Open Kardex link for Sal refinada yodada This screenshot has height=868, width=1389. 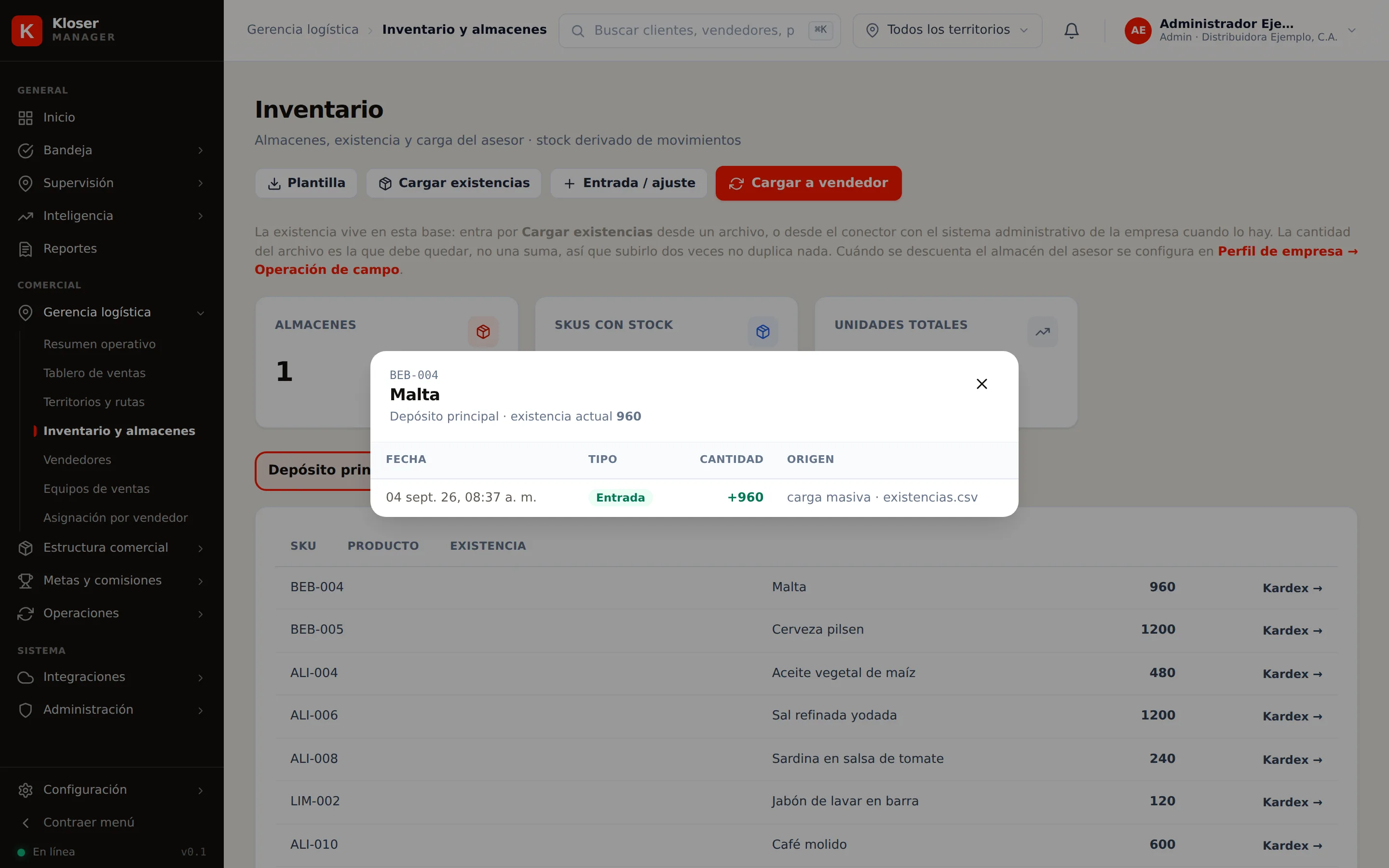click(x=1292, y=717)
